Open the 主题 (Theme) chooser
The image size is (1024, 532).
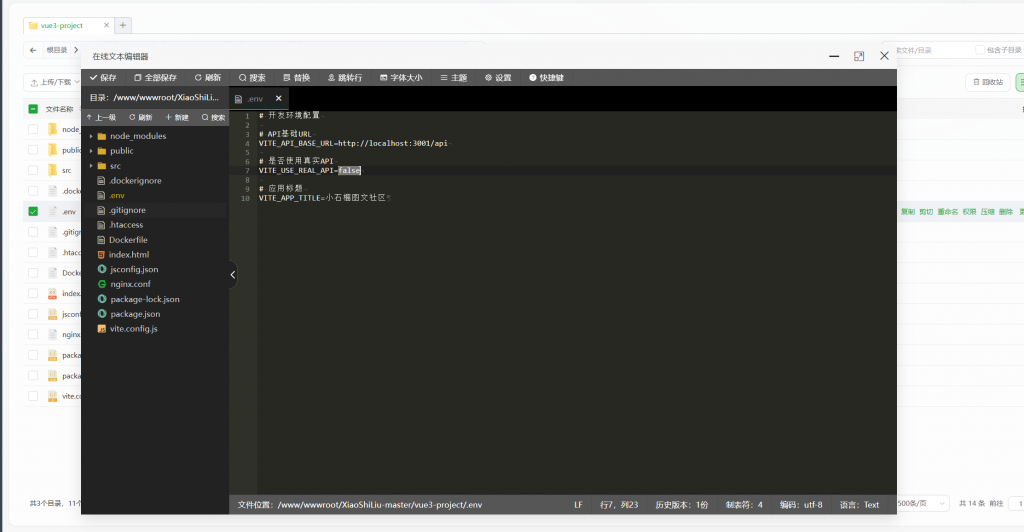tap(453, 77)
